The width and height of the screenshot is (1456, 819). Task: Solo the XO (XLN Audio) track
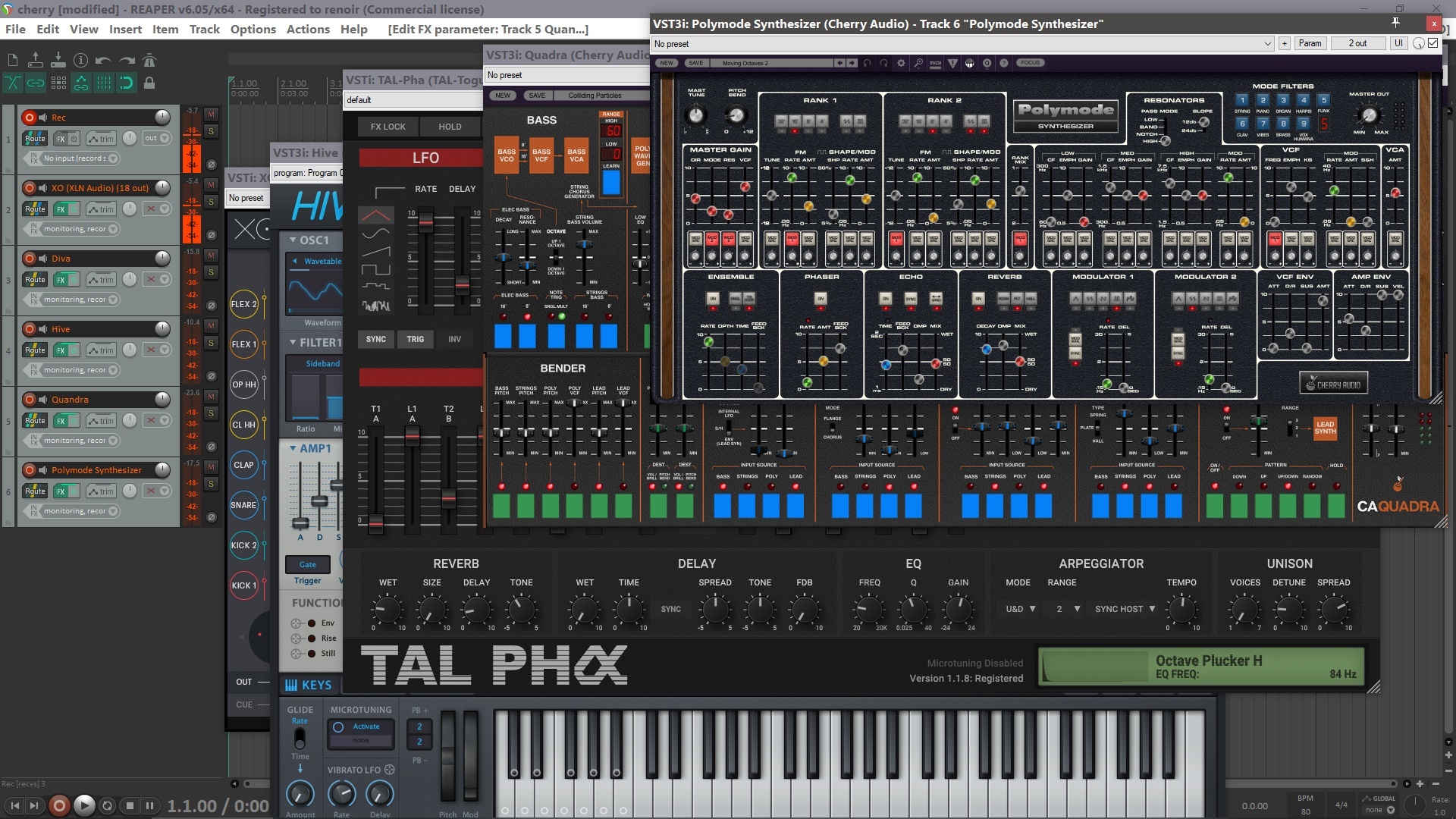point(211,202)
